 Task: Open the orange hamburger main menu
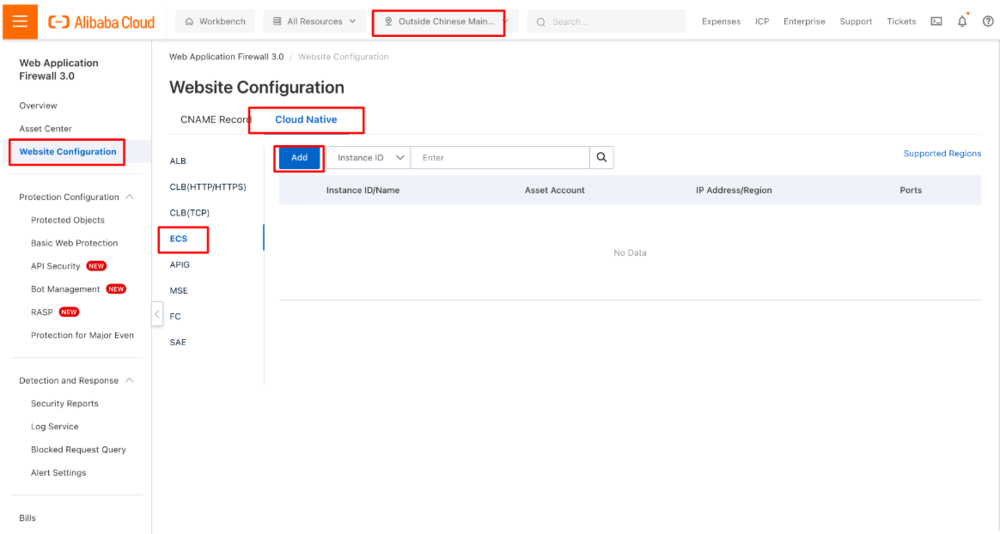point(20,21)
